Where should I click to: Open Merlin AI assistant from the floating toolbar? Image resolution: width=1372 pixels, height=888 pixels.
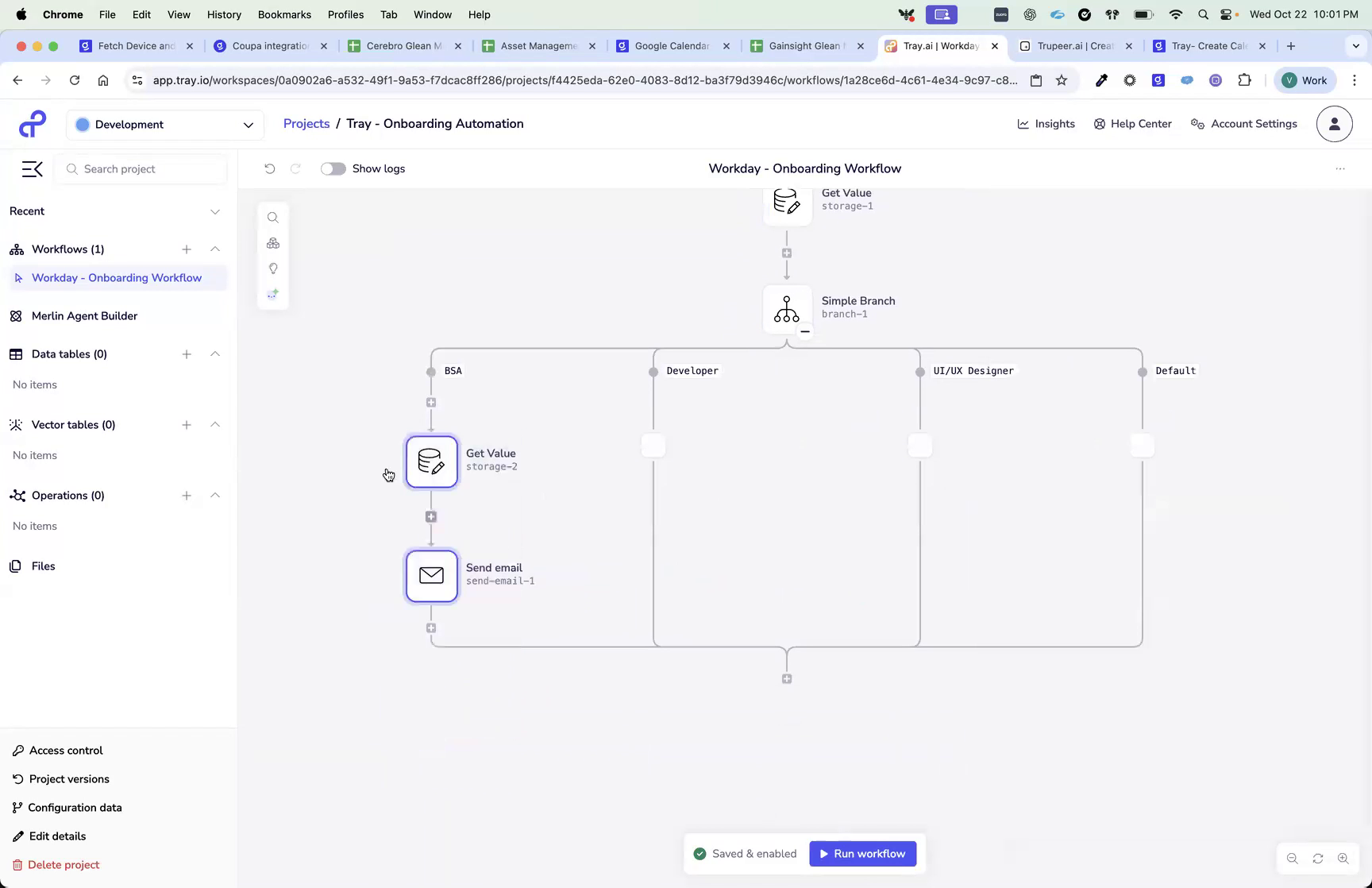pyautogui.click(x=273, y=294)
